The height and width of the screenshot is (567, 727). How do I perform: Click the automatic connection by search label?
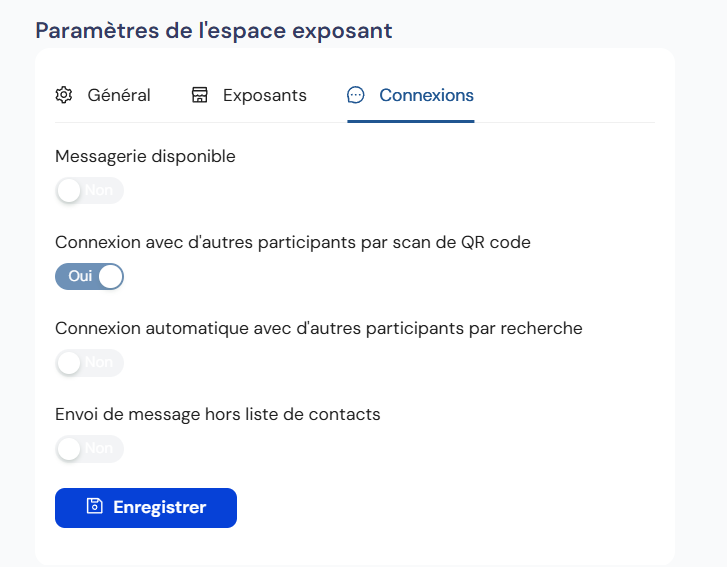[x=318, y=328]
